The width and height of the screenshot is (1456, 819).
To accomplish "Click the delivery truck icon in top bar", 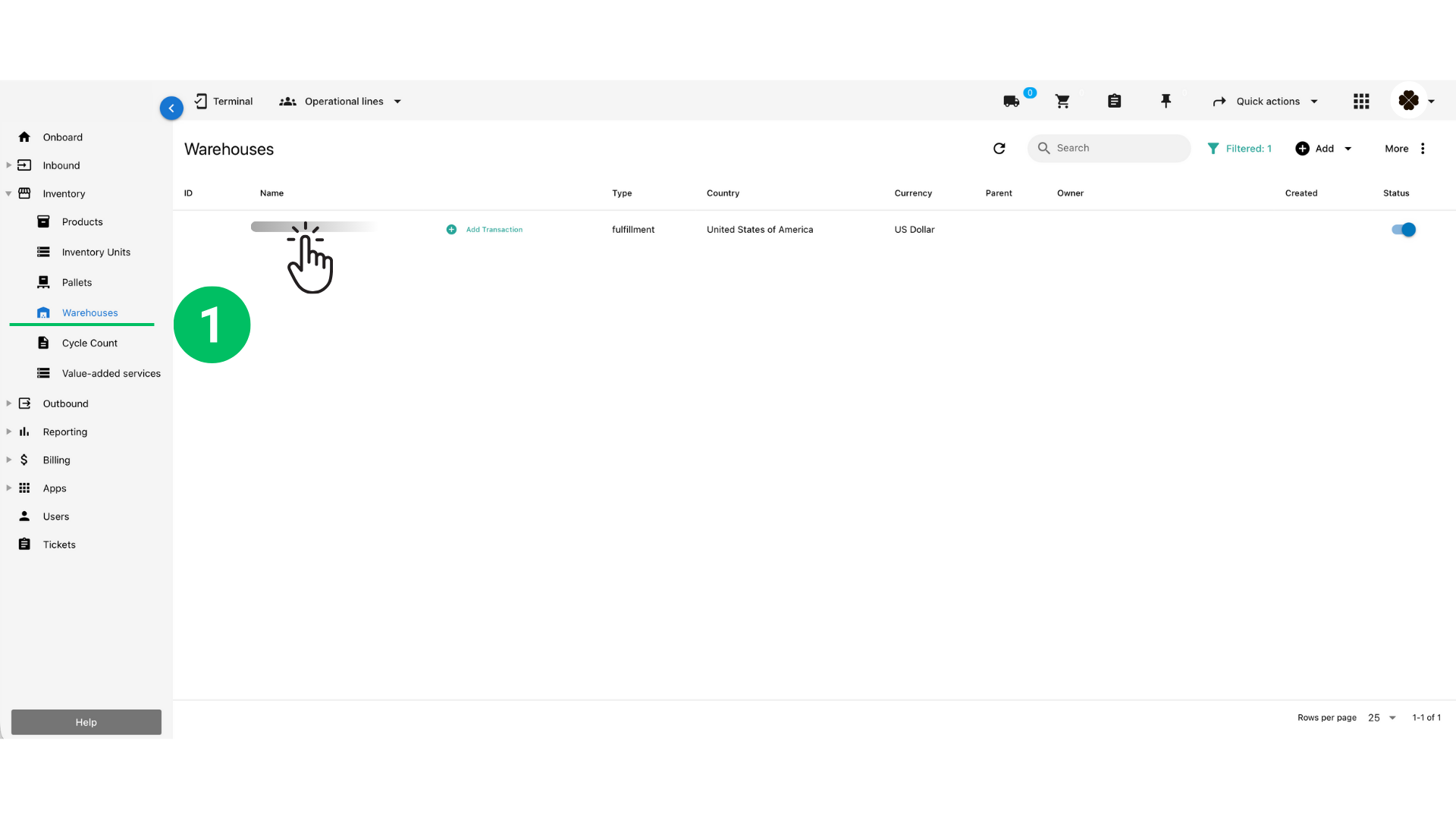I will pos(1011,101).
